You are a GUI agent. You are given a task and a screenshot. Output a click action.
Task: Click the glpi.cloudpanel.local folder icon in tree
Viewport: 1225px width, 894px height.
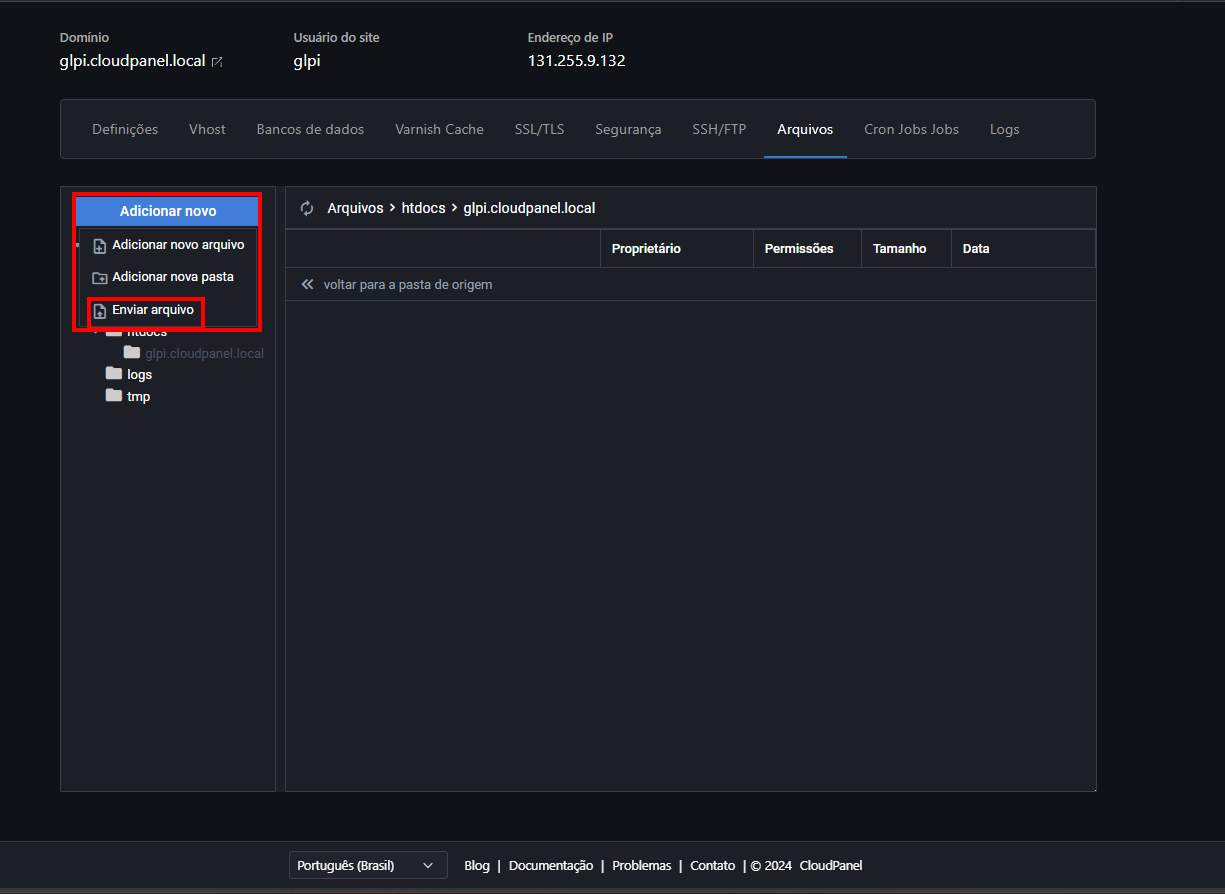[132, 353]
